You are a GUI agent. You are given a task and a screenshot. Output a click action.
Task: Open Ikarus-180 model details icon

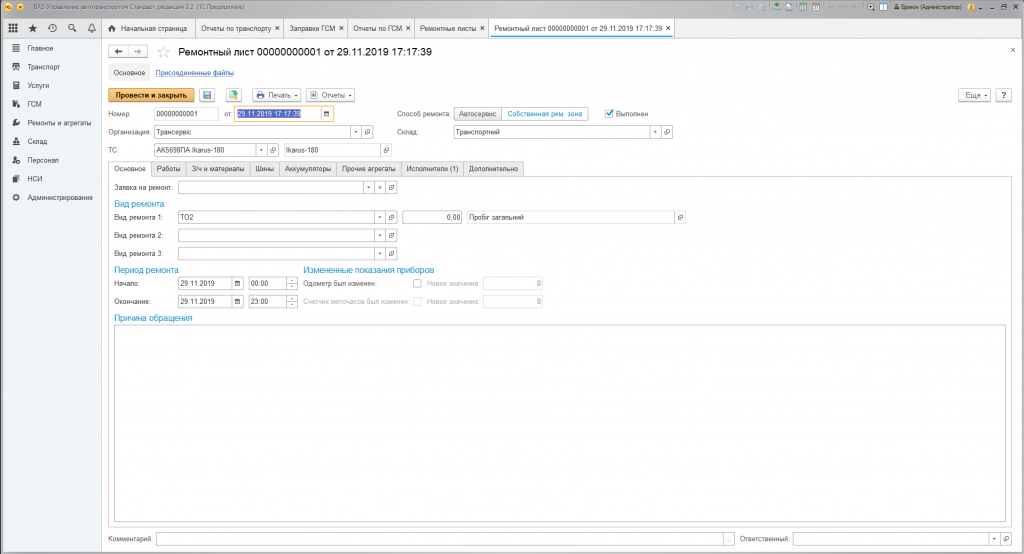[386, 150]
